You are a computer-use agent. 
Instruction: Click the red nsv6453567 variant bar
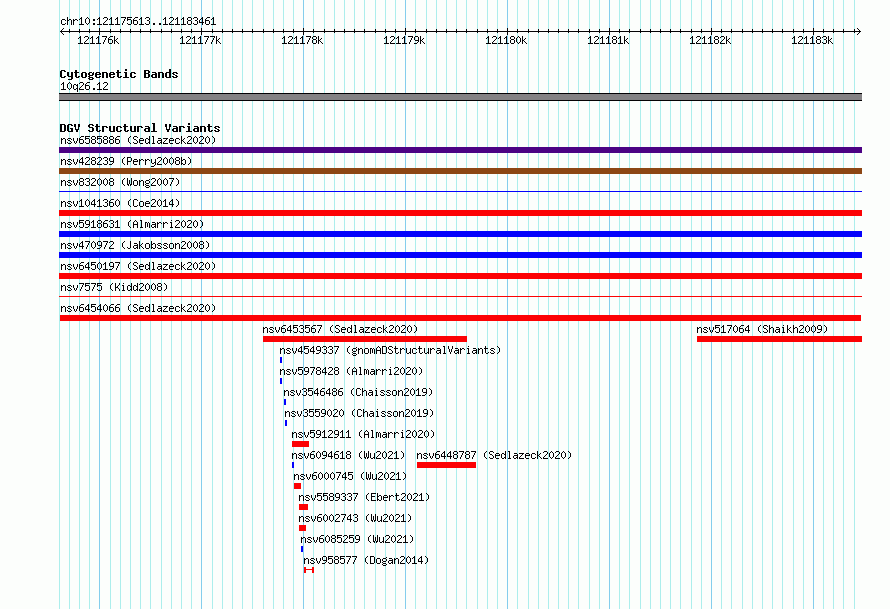pyautogui.click(x=365, y=339)
